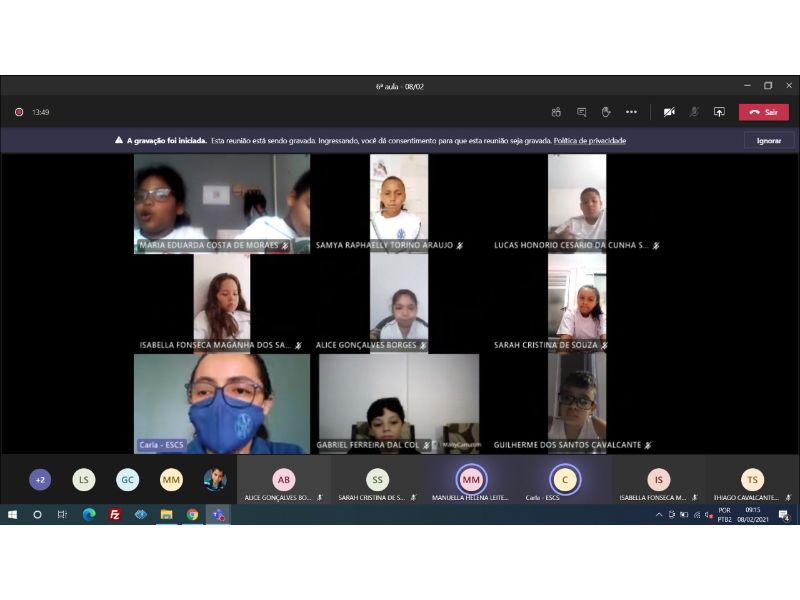Select Maria Eduarda Costa de Moraes video
The image size is (800, 600).
tap(222, 202)
